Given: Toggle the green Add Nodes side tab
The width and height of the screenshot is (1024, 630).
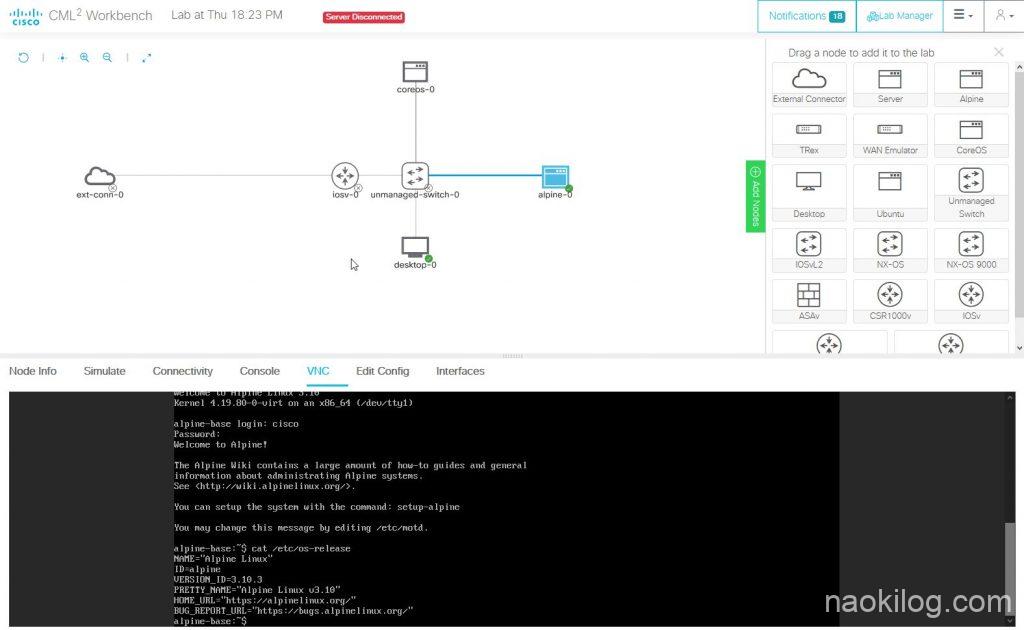Looking at the screenshot, I should tap(756, 197).
